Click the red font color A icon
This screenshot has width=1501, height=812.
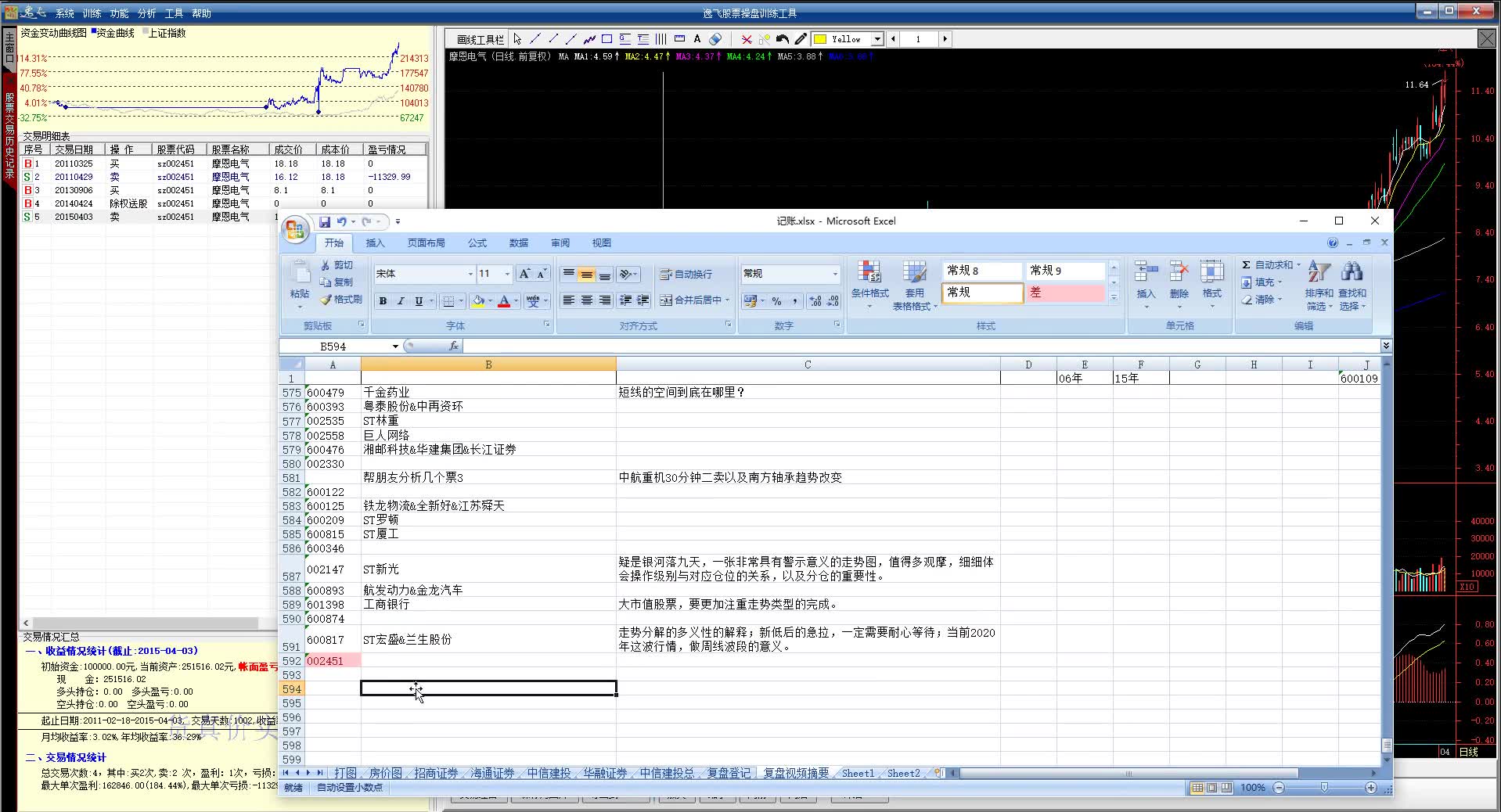pos(504,301)
